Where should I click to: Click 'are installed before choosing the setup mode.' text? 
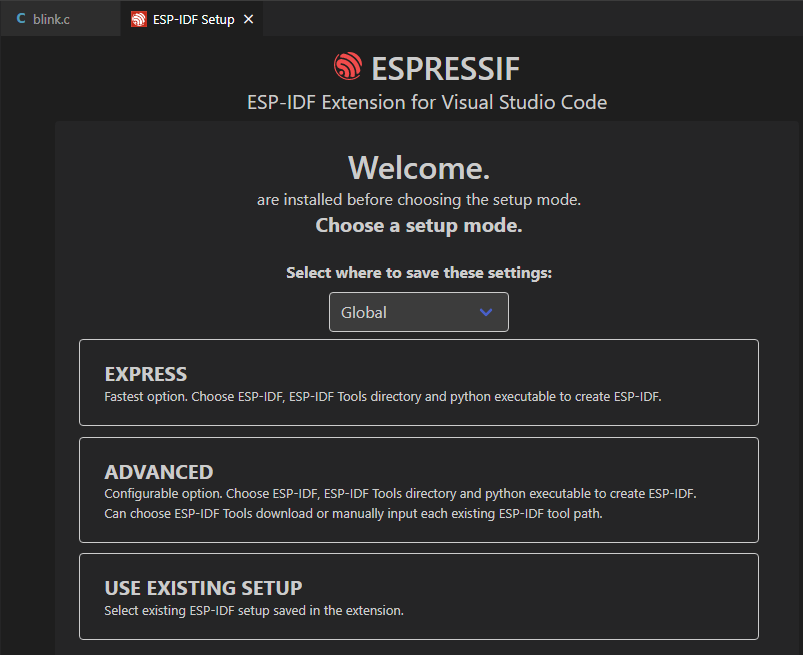[x=419, y=200]
